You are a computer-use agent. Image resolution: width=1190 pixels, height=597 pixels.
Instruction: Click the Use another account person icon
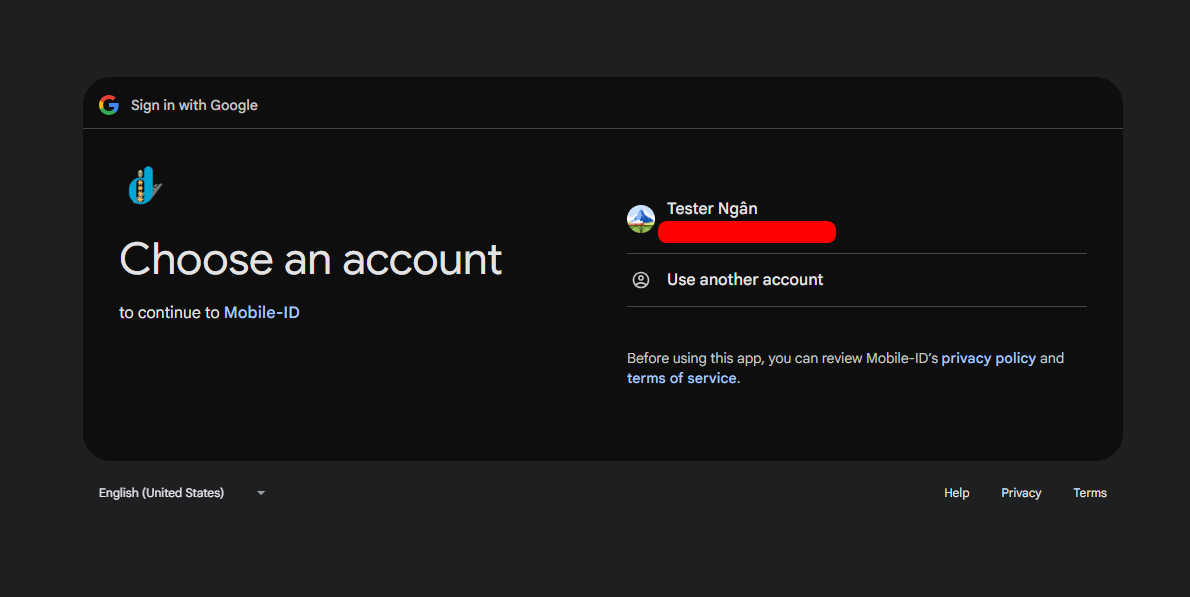coord(641,280)
